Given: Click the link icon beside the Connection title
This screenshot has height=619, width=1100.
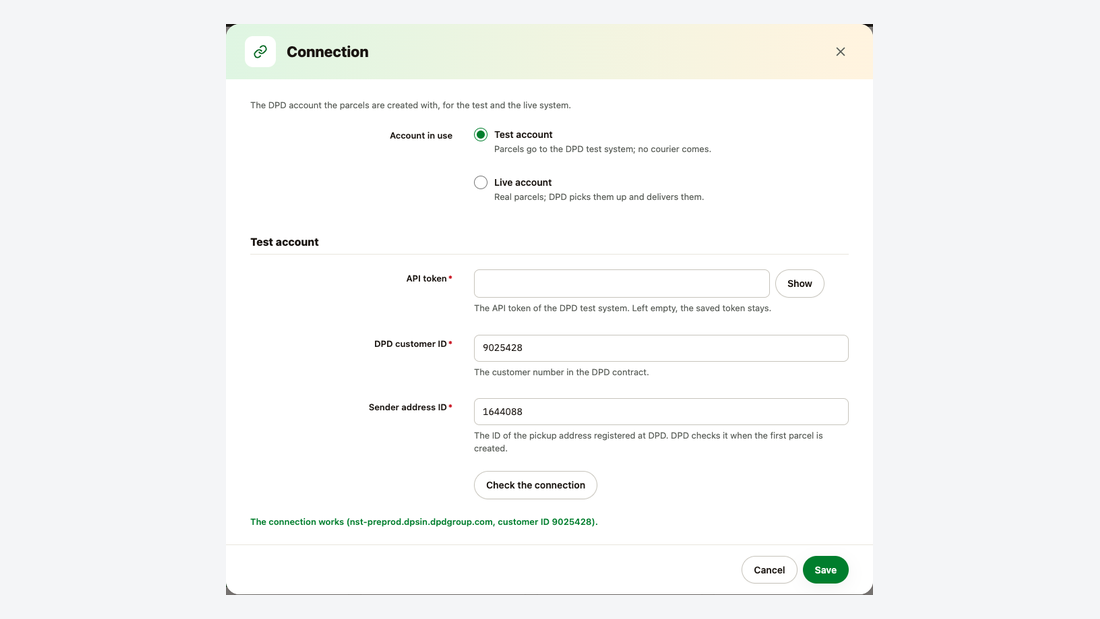Looking at the screenshot, I should [x=260, y=52].
